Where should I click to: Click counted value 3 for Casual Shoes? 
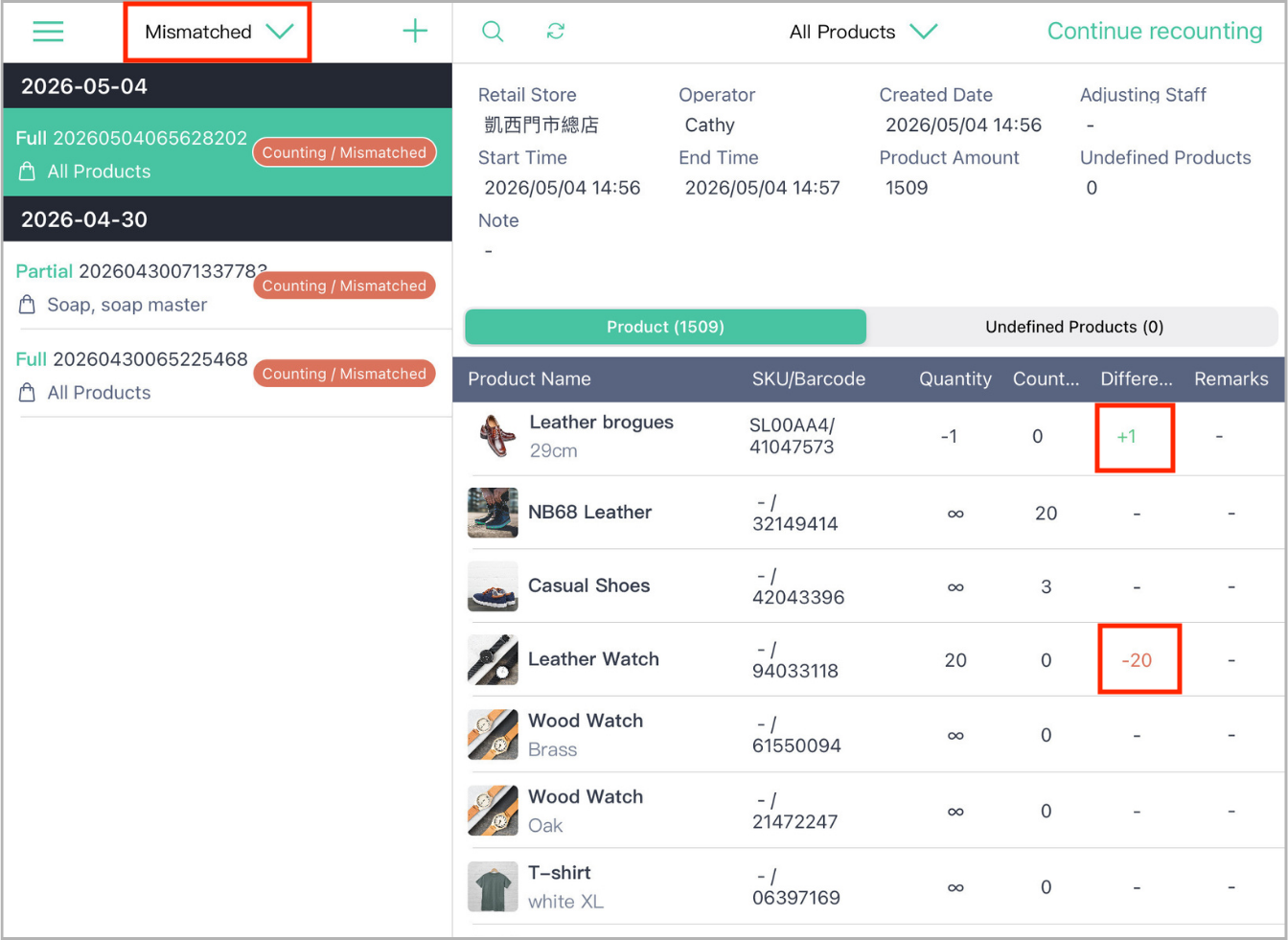[1046, 586]
